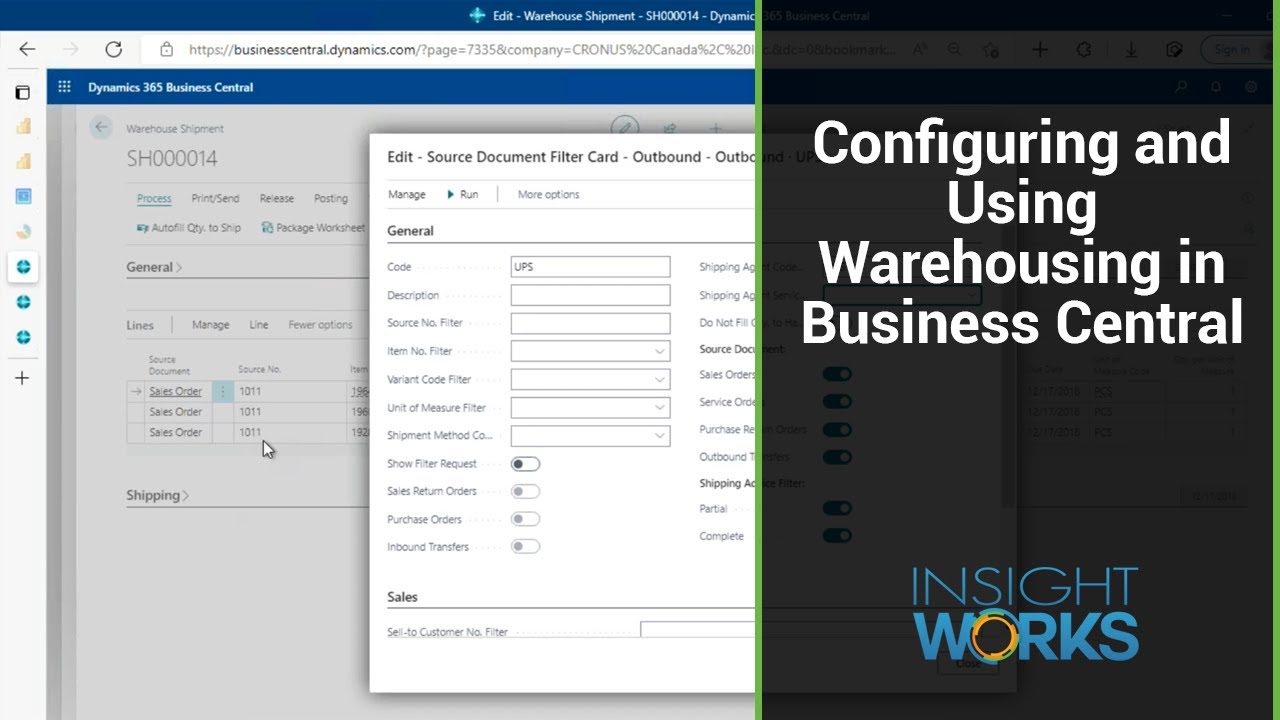Add a new tab with the sidebar plus
Image resolution: width=1280 pixels, height=720 pixels.
tap(23, 378)
